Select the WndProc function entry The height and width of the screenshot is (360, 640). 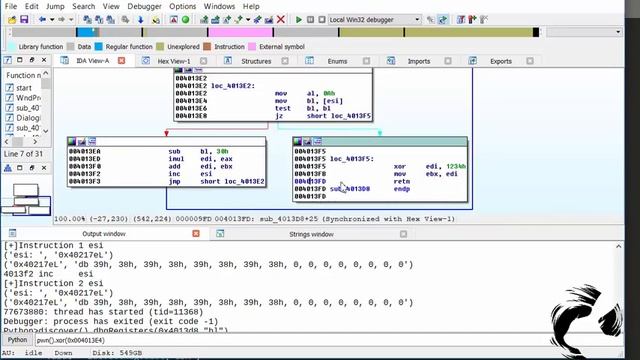(x=23, y=98)
